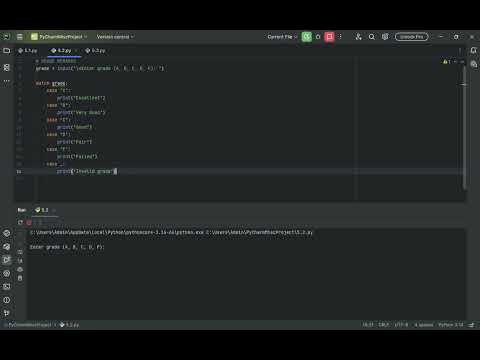Click the trash Clear All icon in Run console

pyautogui.click(x=20, y=278)
